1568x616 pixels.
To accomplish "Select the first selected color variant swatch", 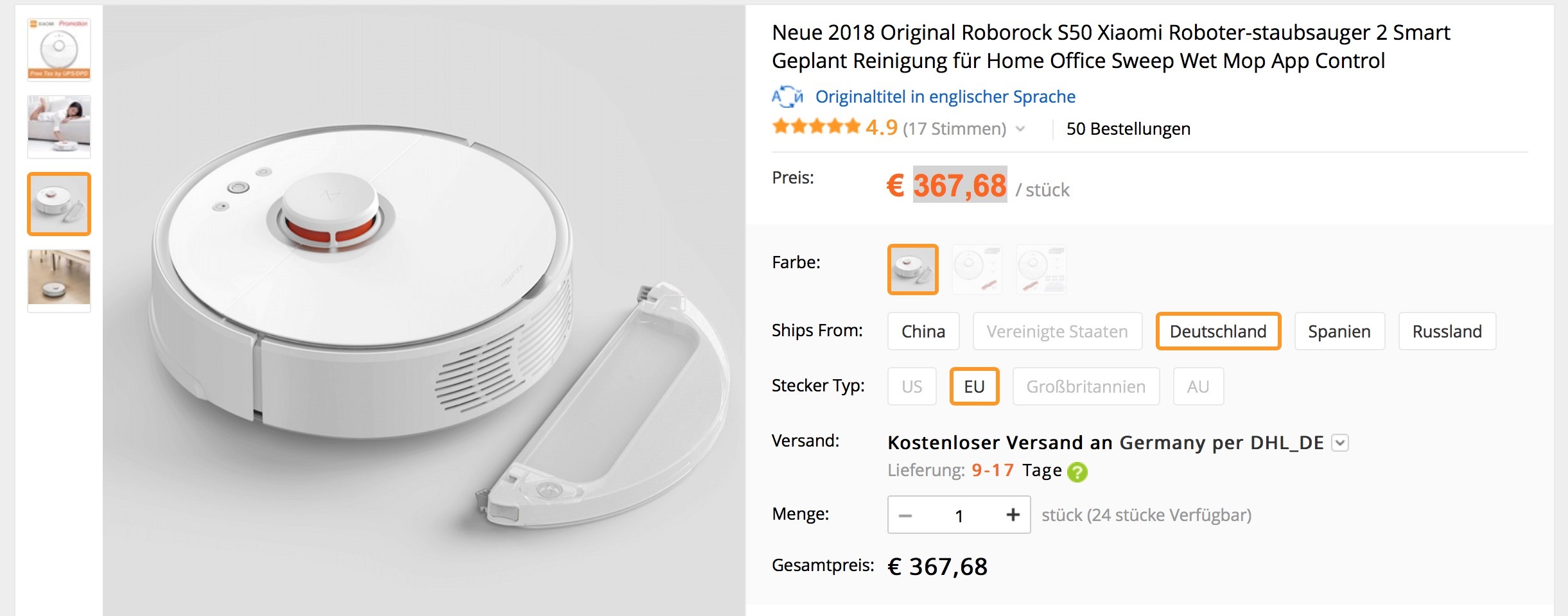I will (x=912, y=269).
